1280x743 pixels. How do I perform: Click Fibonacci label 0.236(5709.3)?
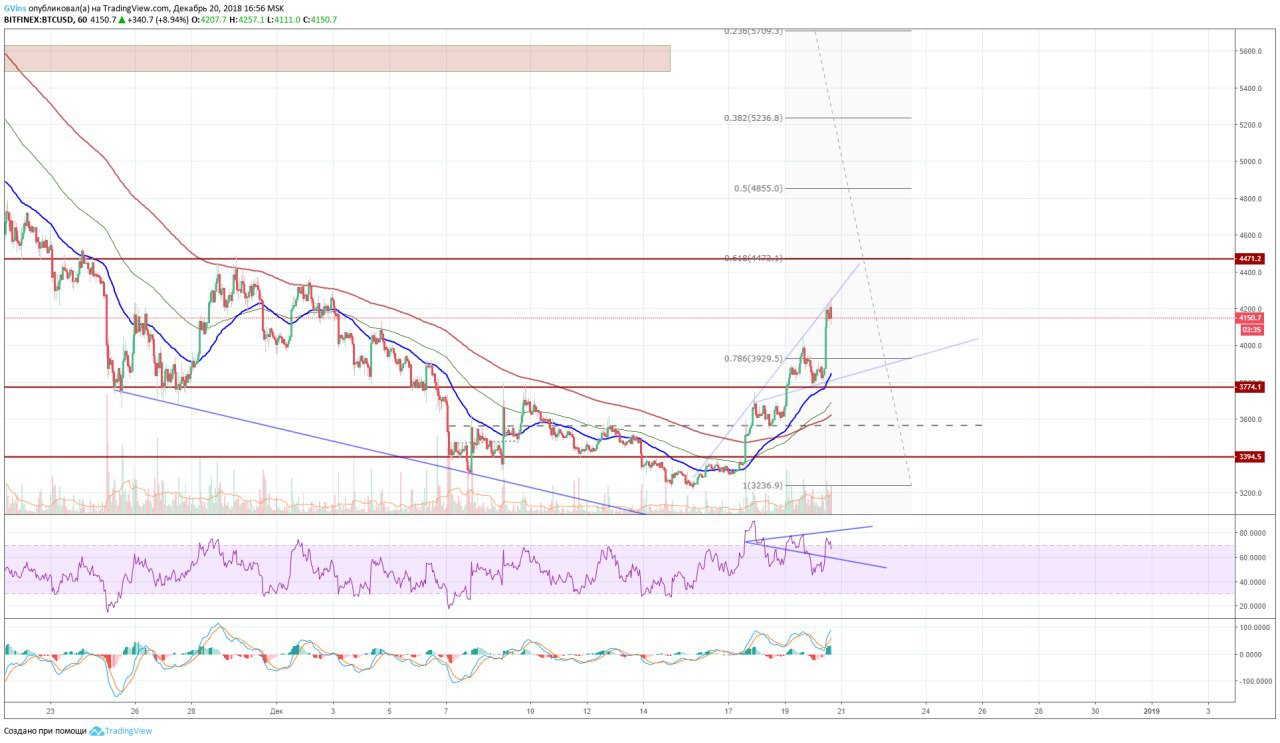[x=753, y=31]
